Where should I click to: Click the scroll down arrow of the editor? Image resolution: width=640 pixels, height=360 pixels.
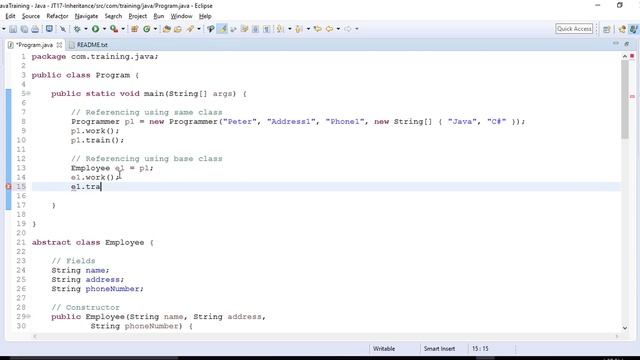click(624, 328)
